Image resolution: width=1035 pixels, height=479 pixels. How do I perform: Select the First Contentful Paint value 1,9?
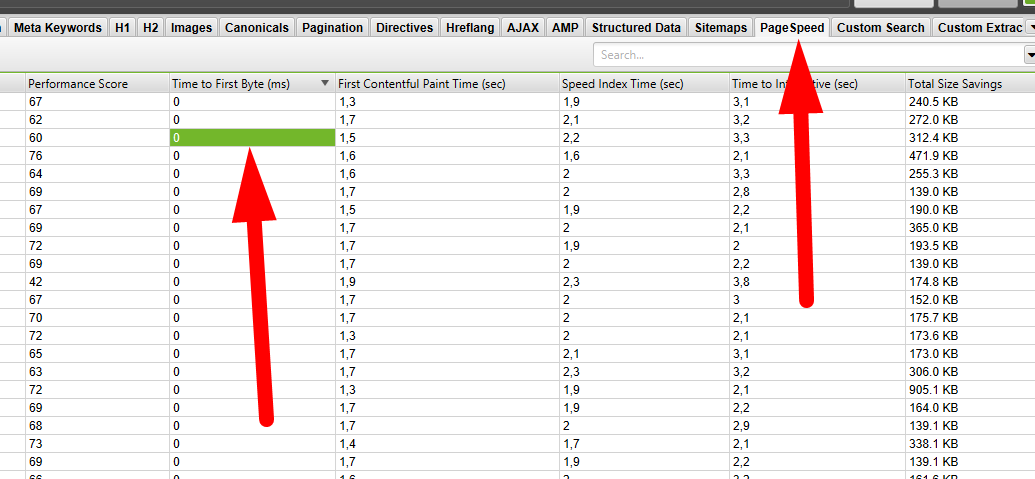[447, 282]
